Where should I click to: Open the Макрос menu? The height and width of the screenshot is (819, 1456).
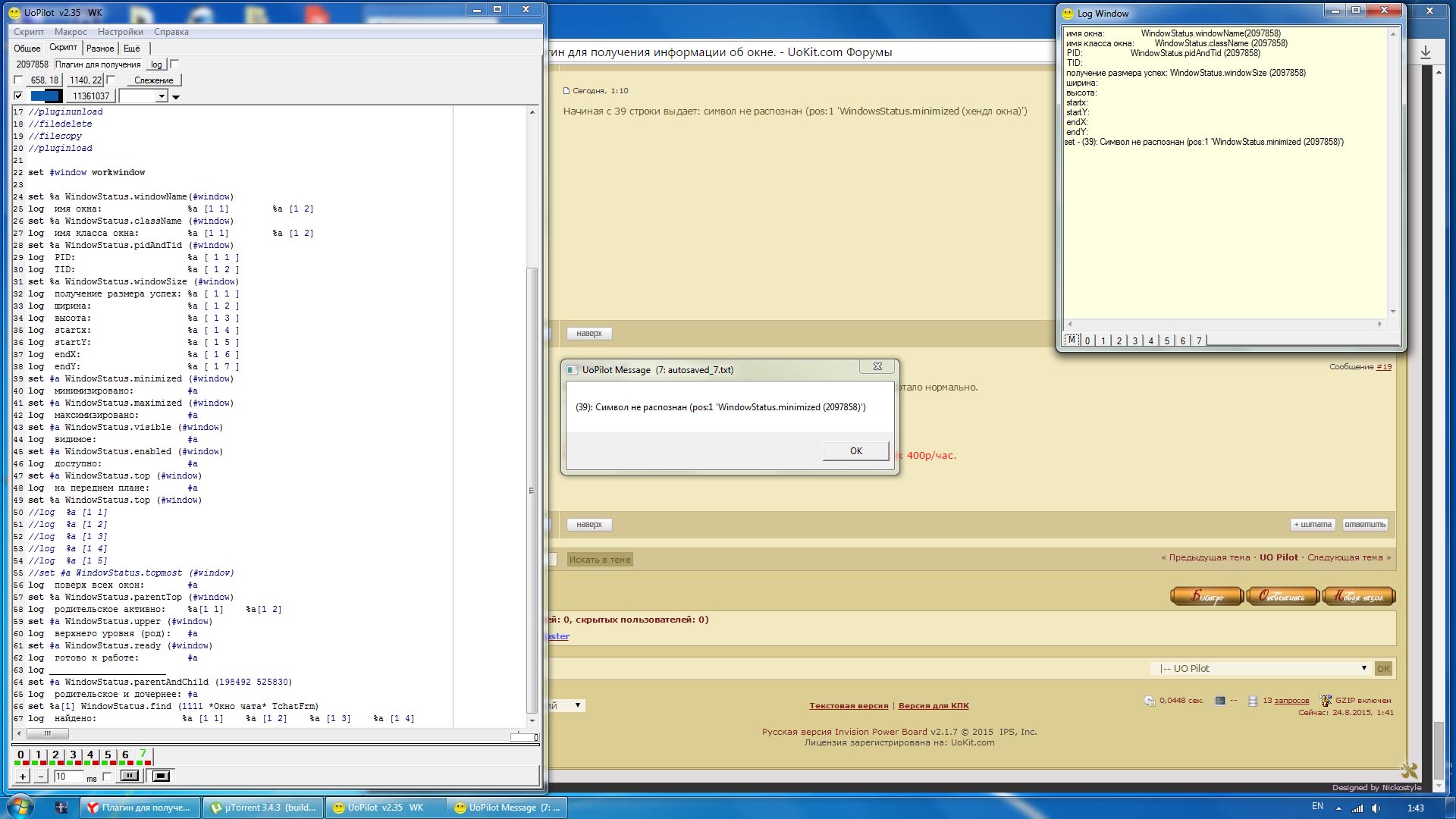pos(71,32)
